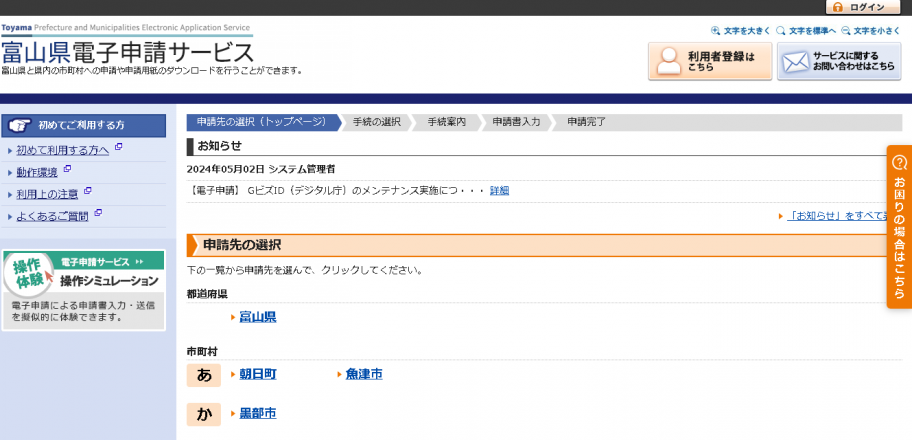
Task: Open お困りの場合はこちら help side tab
Action: [899, 226]
